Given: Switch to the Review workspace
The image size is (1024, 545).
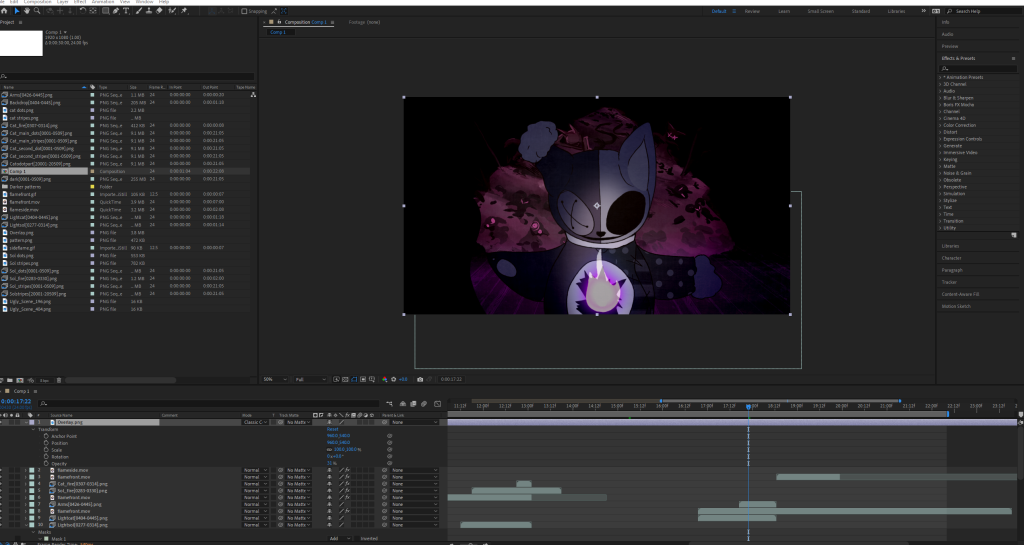Looking at the screenshot, I should coord(752,11).
